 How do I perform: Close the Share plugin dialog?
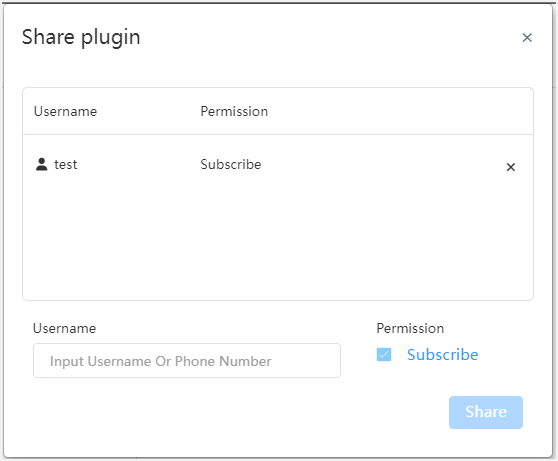pos(527,37)
